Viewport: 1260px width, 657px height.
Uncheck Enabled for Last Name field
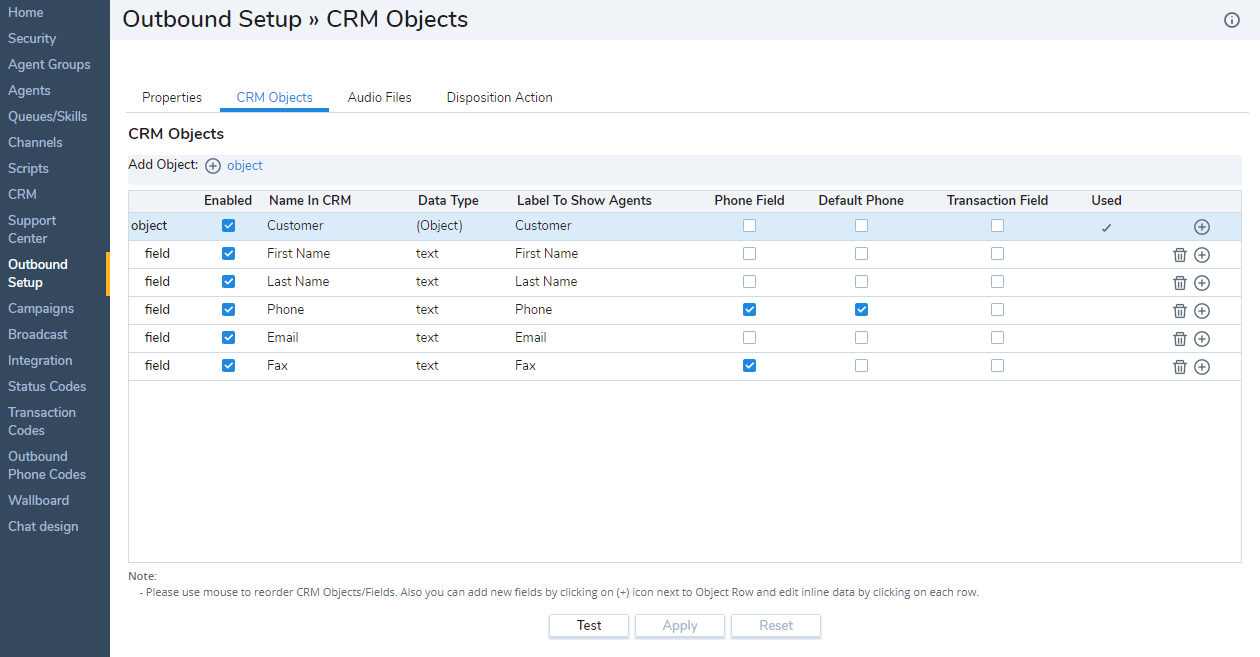pyautogui.click(x=228, y=282)
